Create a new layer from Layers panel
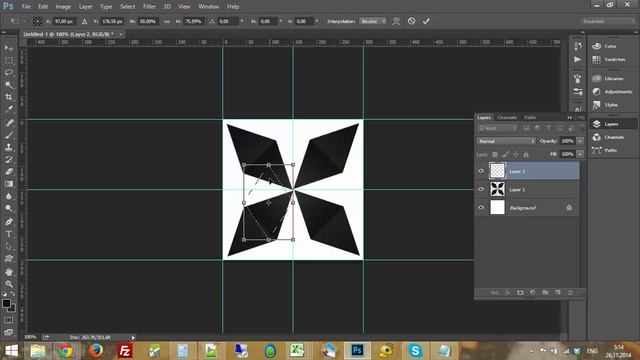 [x=558, y=292]
